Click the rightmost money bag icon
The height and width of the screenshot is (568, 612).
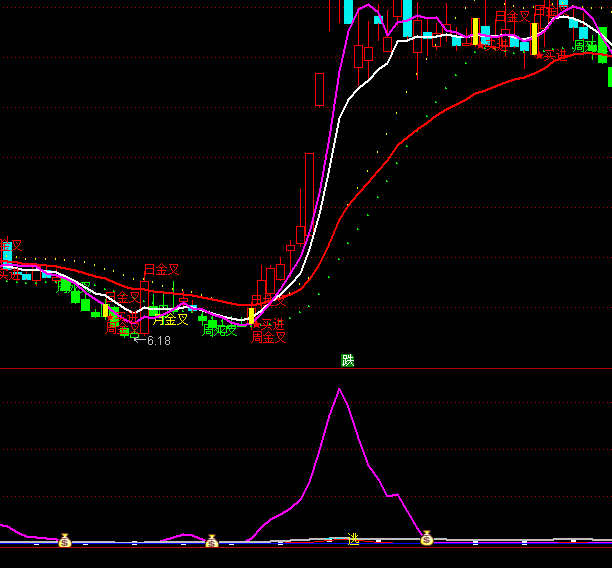pos(426,539)
